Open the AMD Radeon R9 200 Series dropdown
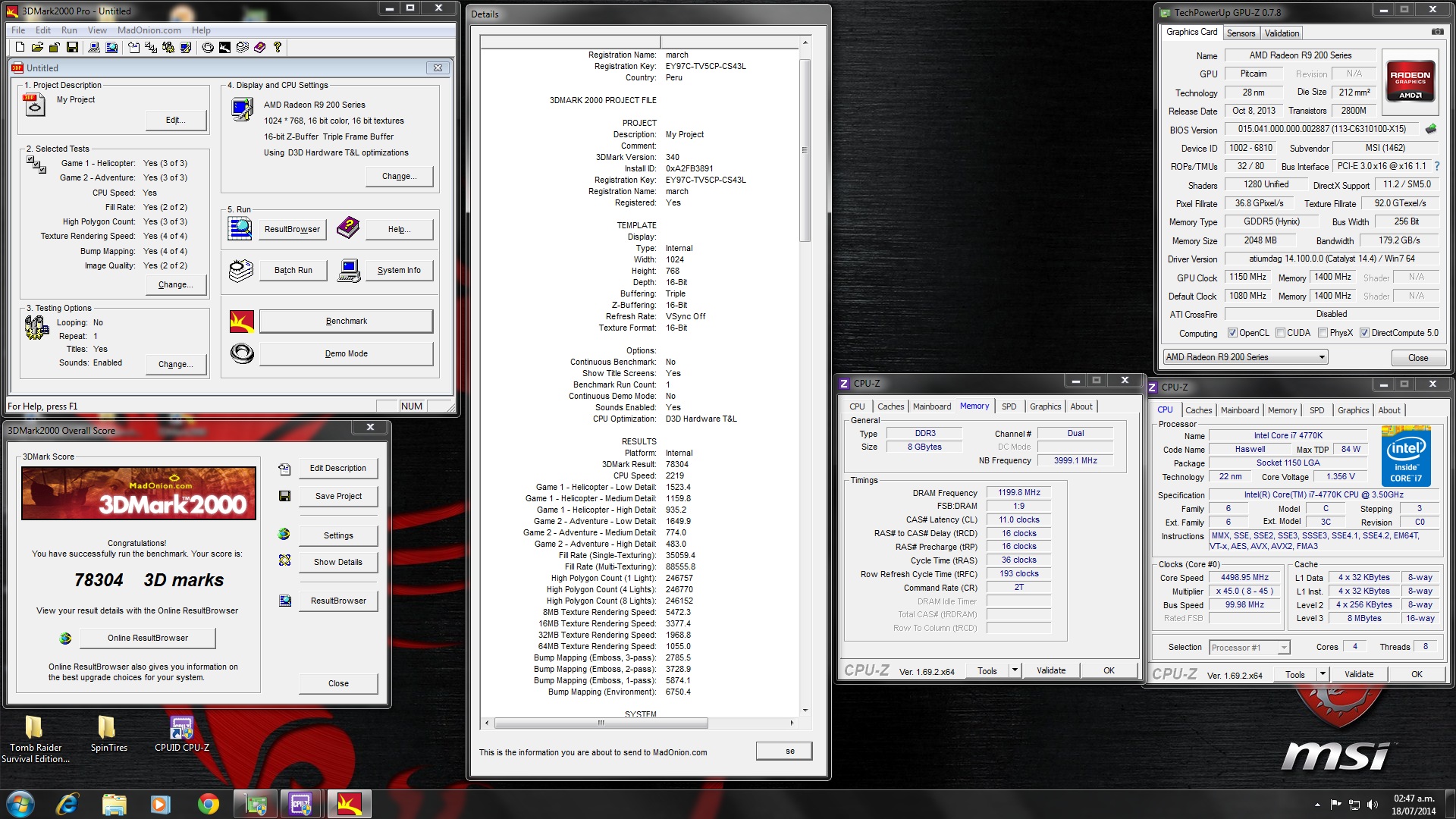The height and width of the screenshot is (819, 1456). pyautogui.click(x=1245, y=357)
